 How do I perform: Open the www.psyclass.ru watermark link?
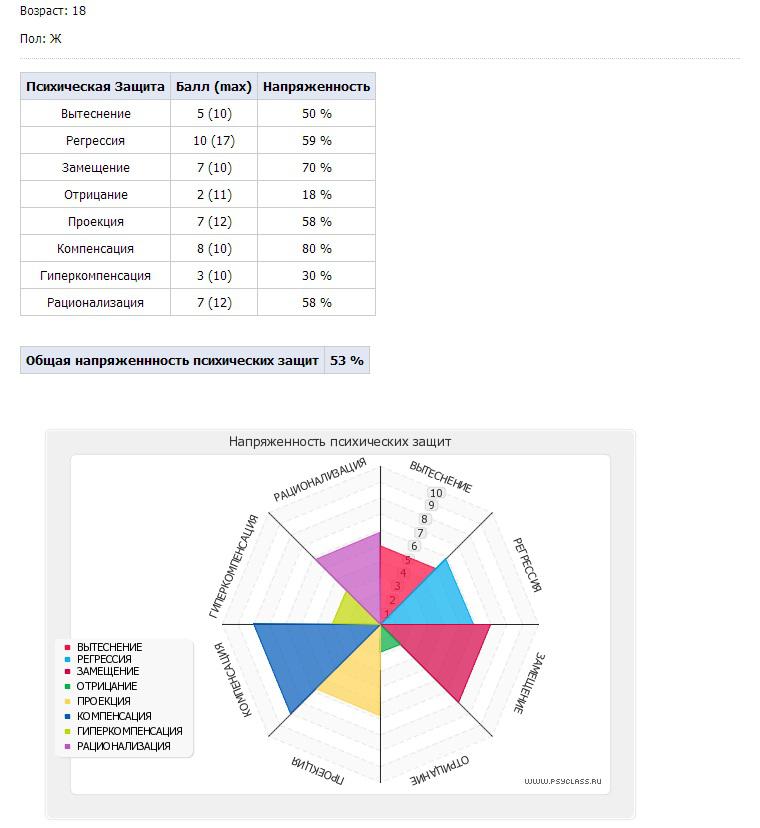(x=567, y=780)
